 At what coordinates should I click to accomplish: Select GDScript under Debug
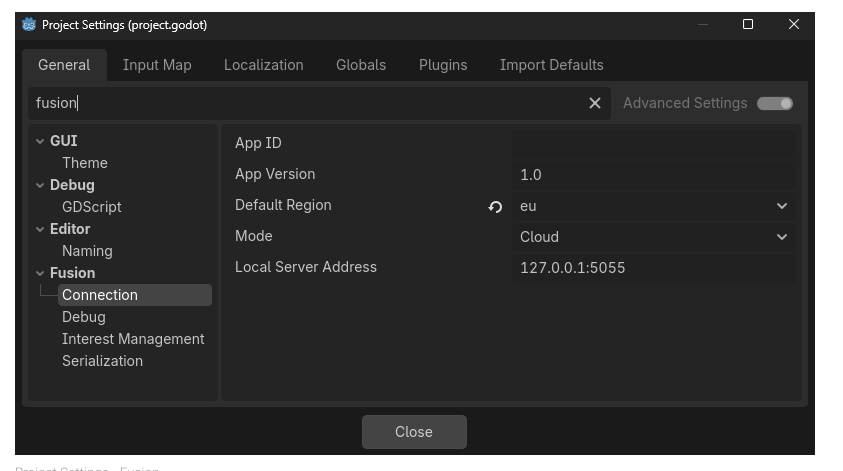point(91,207)
